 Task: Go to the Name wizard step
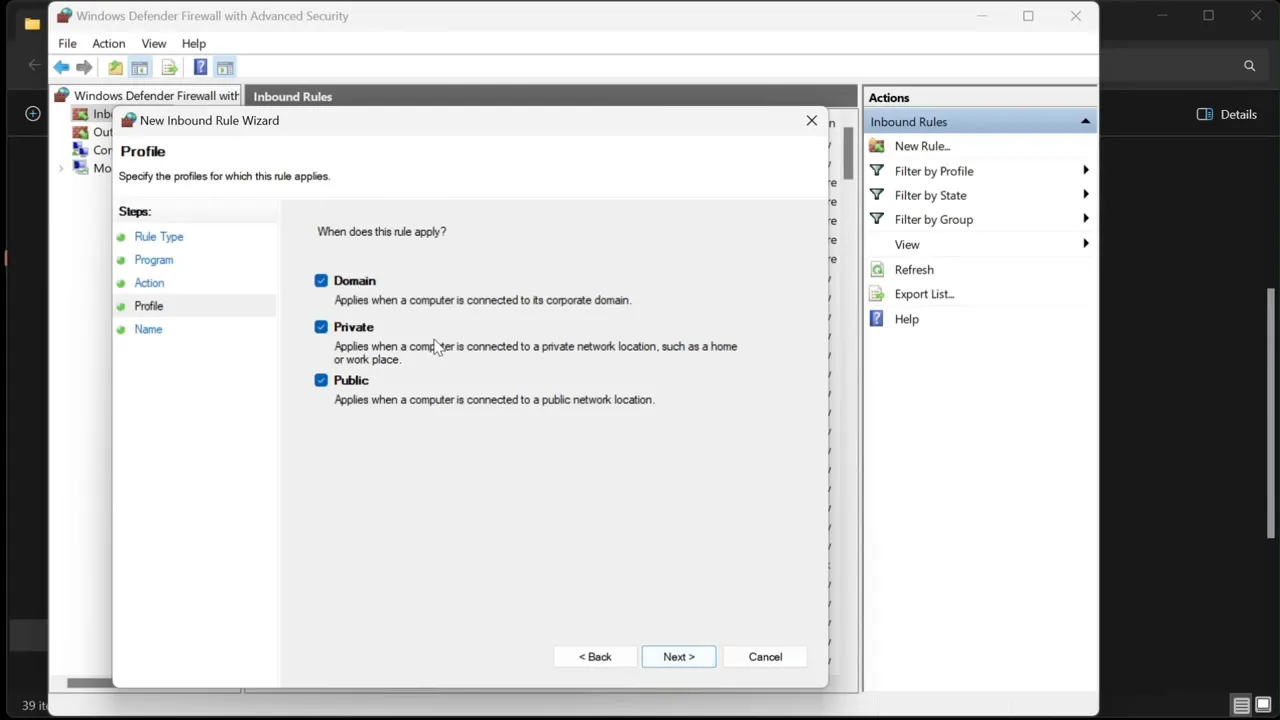(148, 329)
